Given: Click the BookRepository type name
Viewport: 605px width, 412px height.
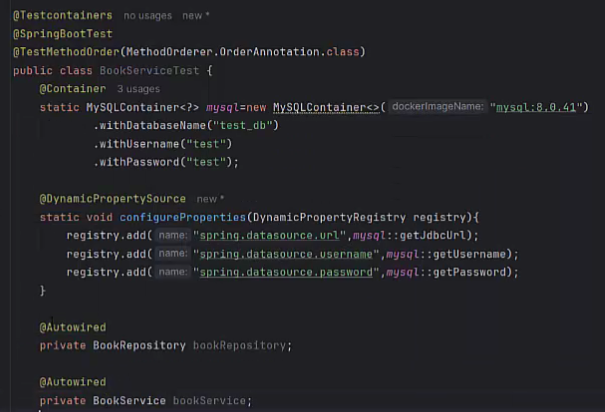Looking at the screenshot, I should (x=139, y=345).
